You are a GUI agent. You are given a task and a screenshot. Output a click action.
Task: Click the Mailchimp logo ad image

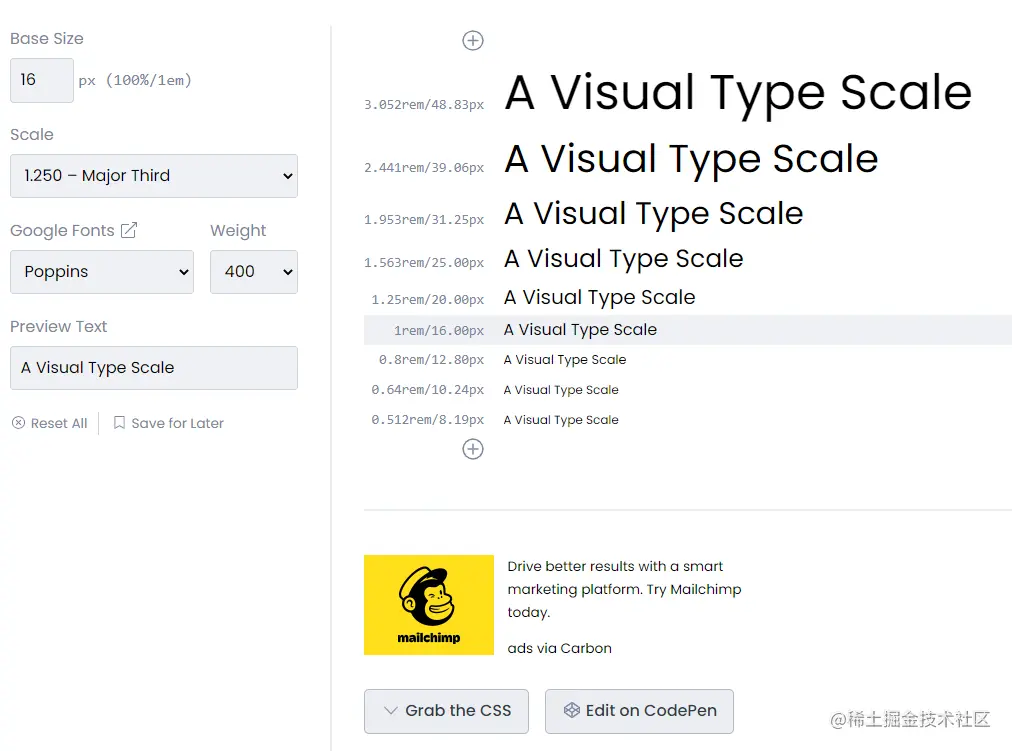click(x=429, y=605)
